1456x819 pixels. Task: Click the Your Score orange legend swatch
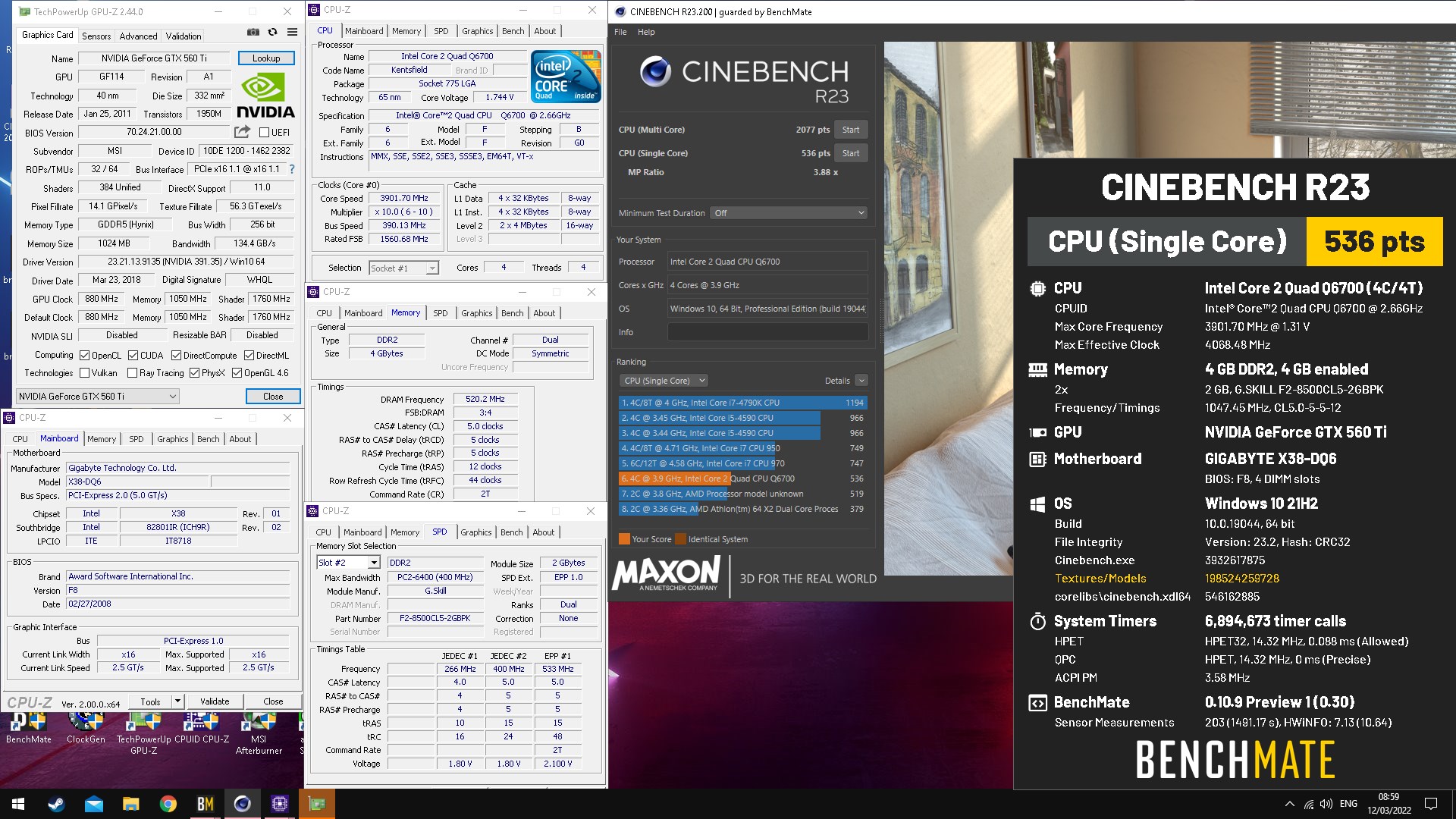[624, 539]
